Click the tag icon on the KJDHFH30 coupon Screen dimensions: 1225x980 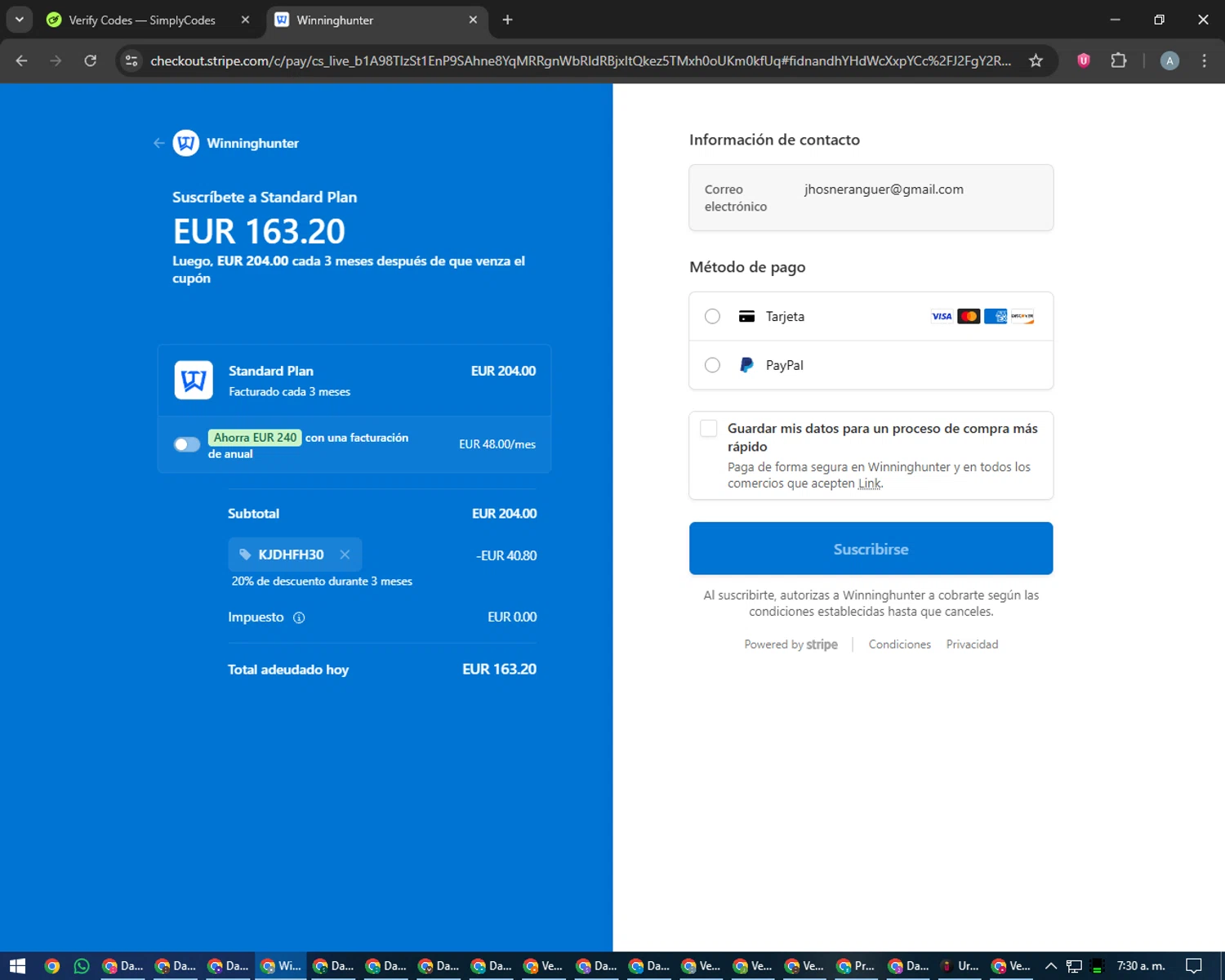[x=245, y=555]
